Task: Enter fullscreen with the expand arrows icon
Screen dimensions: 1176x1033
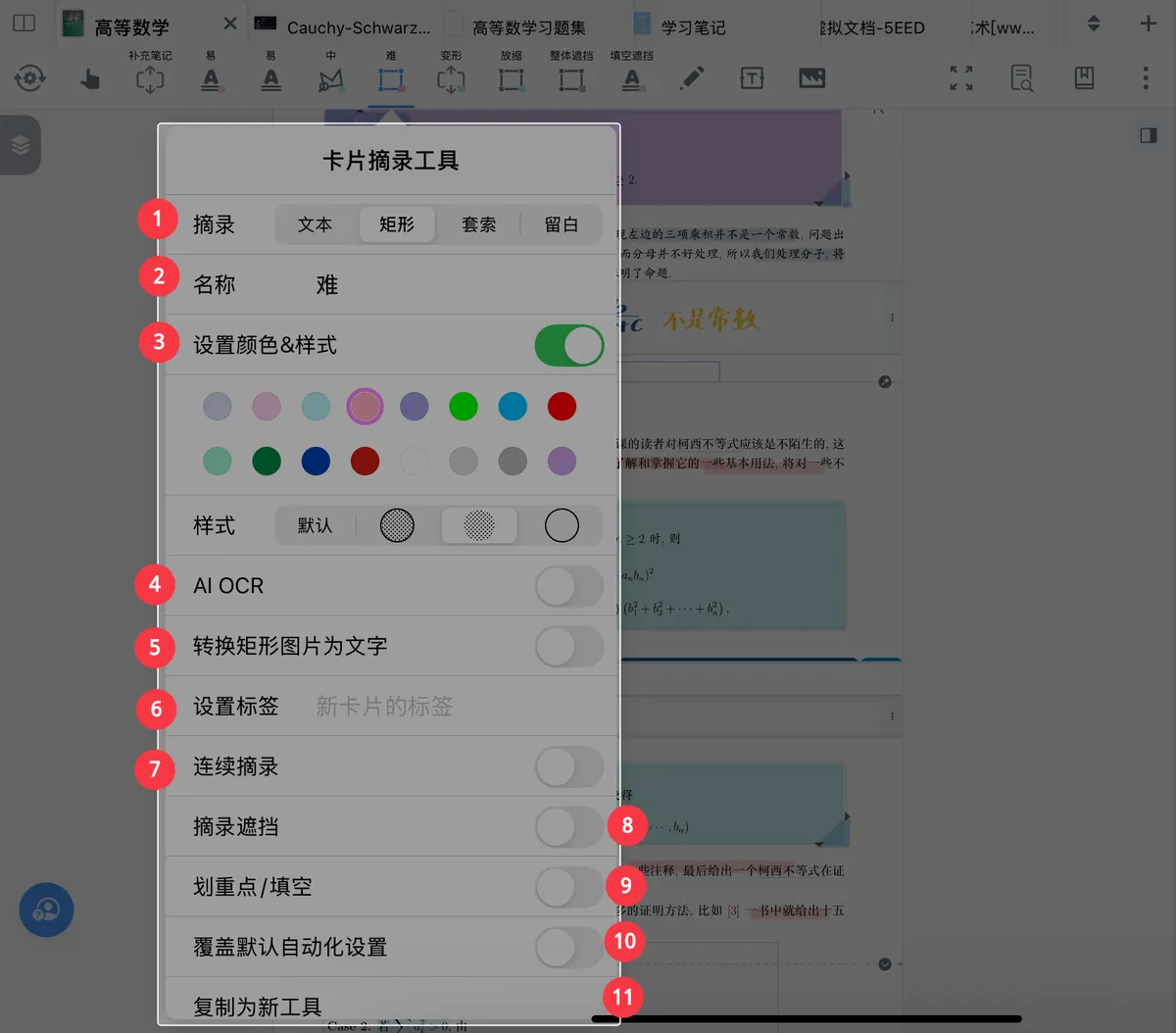Action: [x=961, y=78]
